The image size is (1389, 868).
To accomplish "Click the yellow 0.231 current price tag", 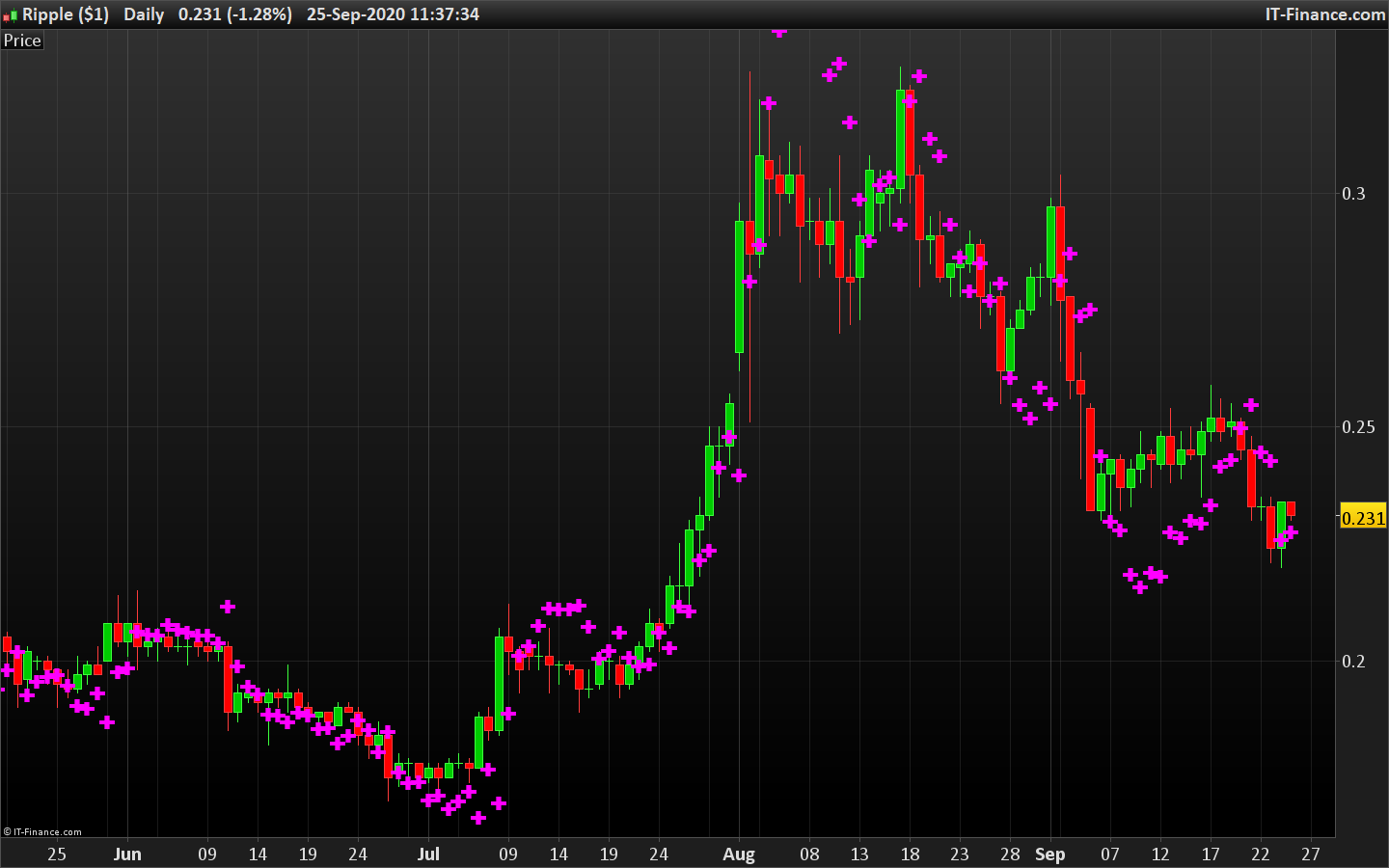I will click(x=1363, y=518).
